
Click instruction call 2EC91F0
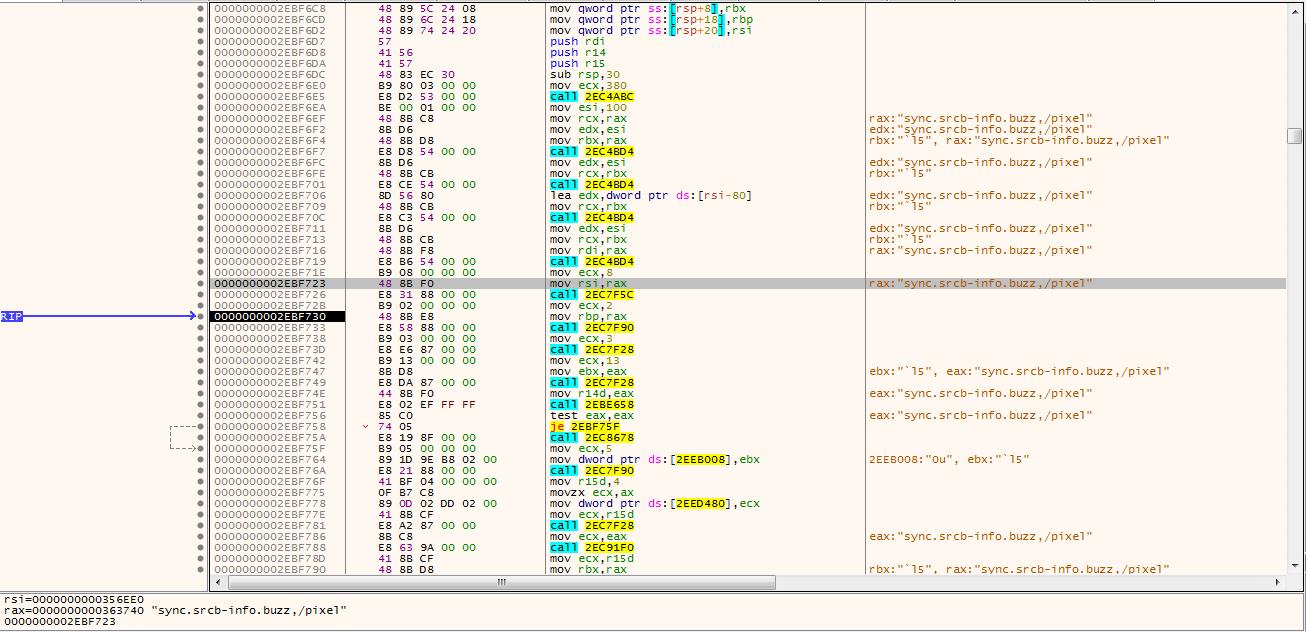tap(592, 547)
